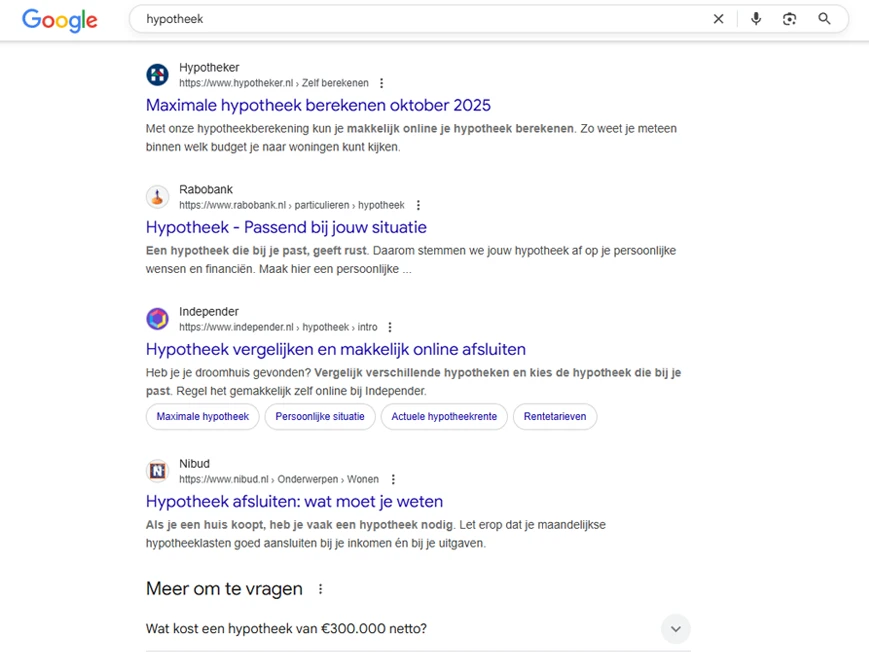The image size is (869, 652).
Task: Click the search magnifier icon
Action: (824, 18)
